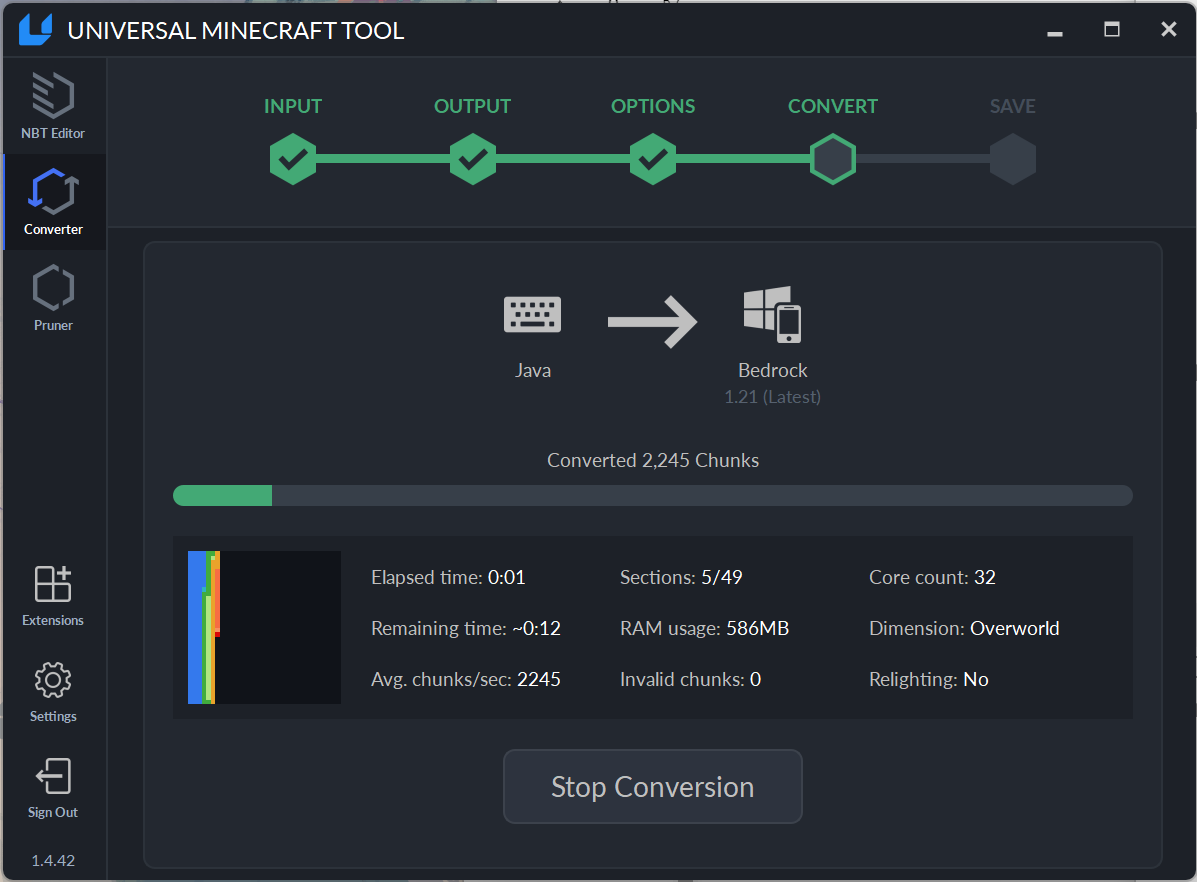Click the Convert step hexagon
Screen dimensions: 1197x882
coord(833,159)
